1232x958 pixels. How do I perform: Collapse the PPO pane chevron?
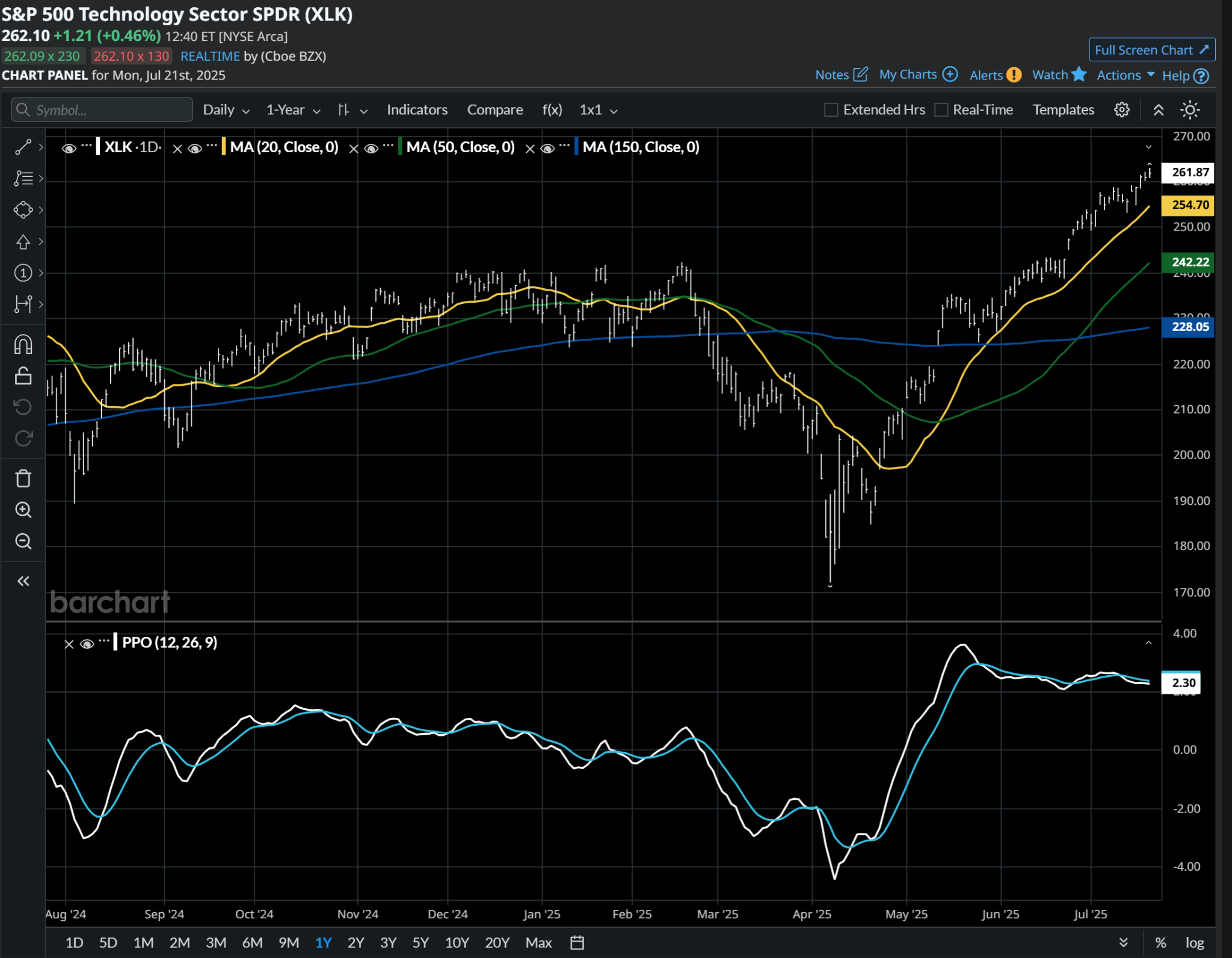[1148, 643]
